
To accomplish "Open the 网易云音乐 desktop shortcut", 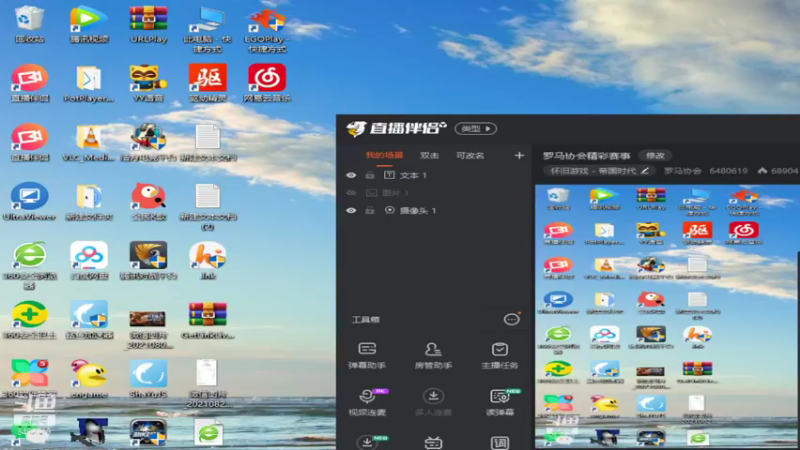I will tap(267, 83).
